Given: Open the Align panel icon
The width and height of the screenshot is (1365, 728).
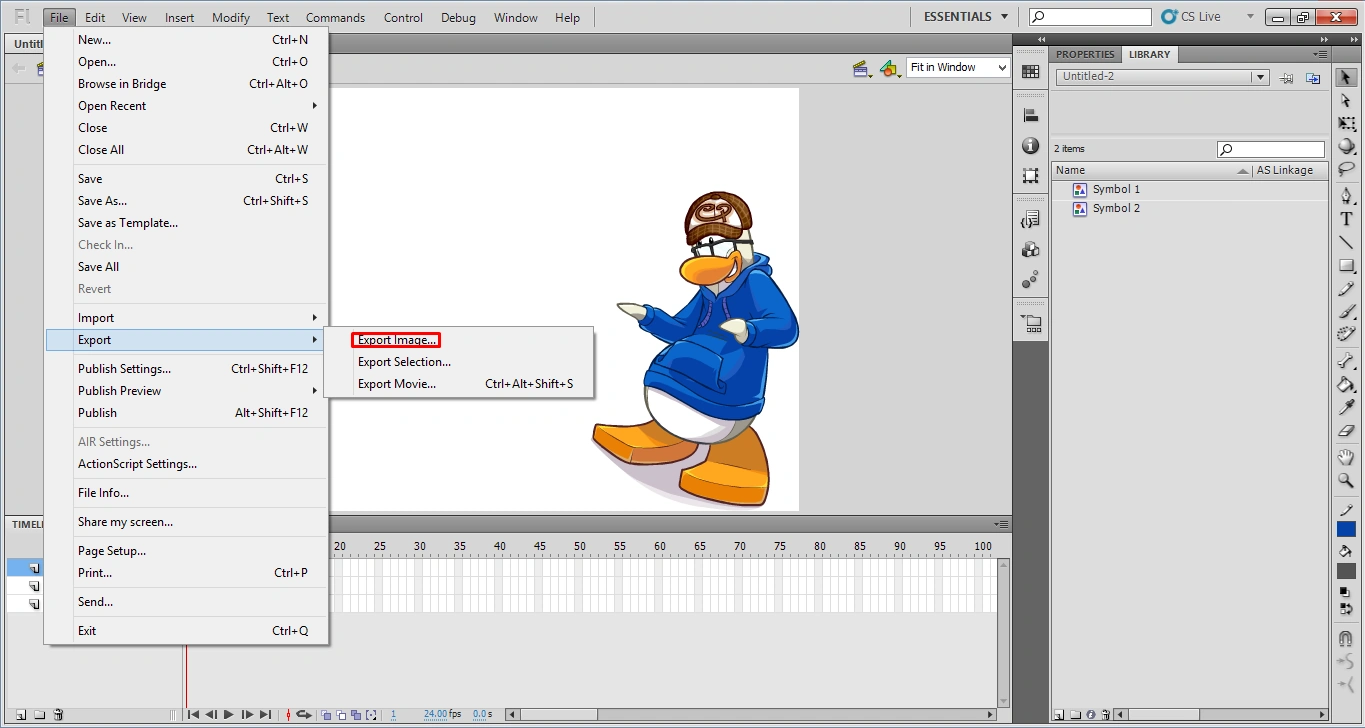Looking at the screenshot, I should coord(1030,116).
